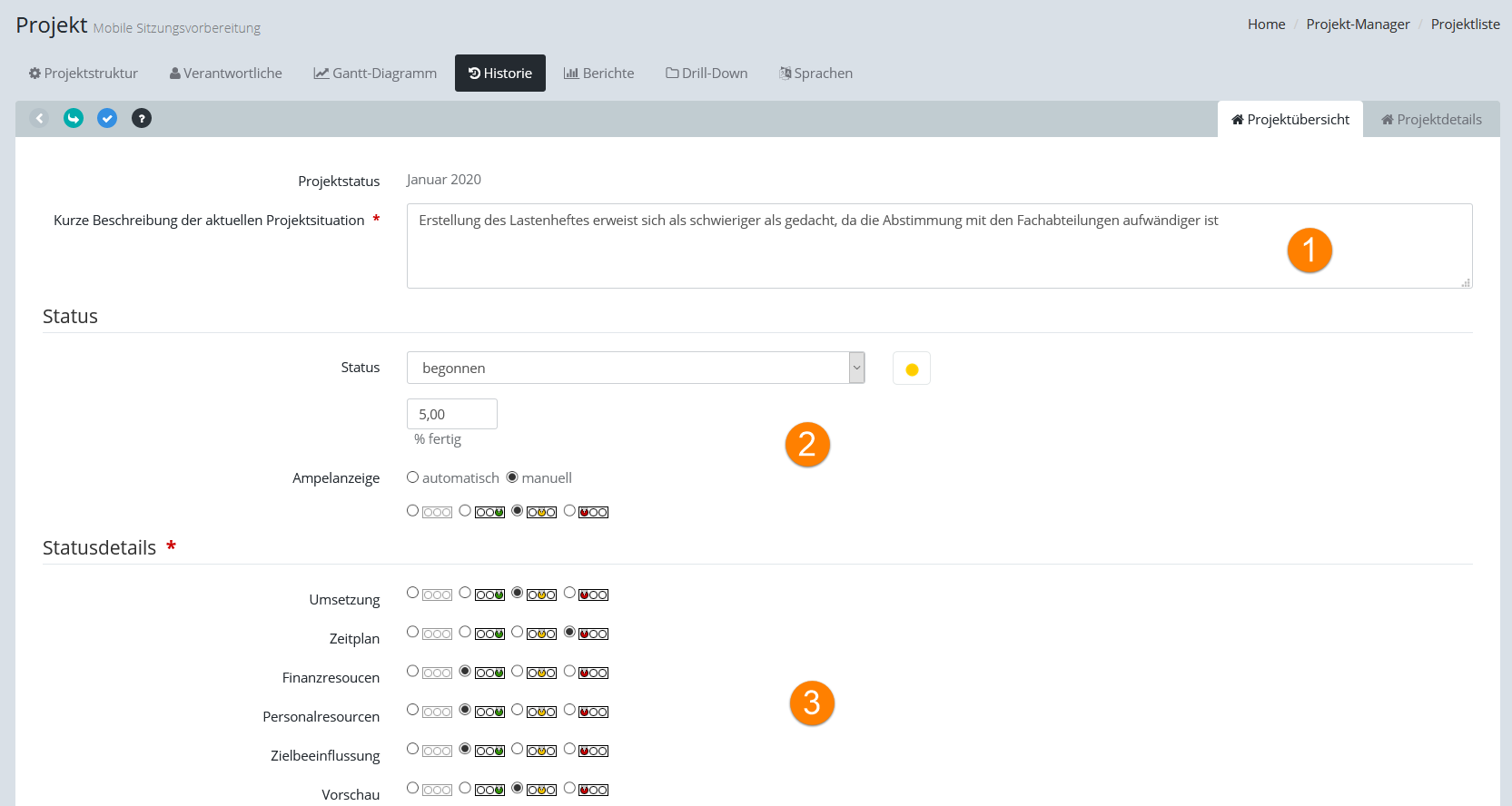
Task: Click the grey back arrow icon
Action: 39,118
